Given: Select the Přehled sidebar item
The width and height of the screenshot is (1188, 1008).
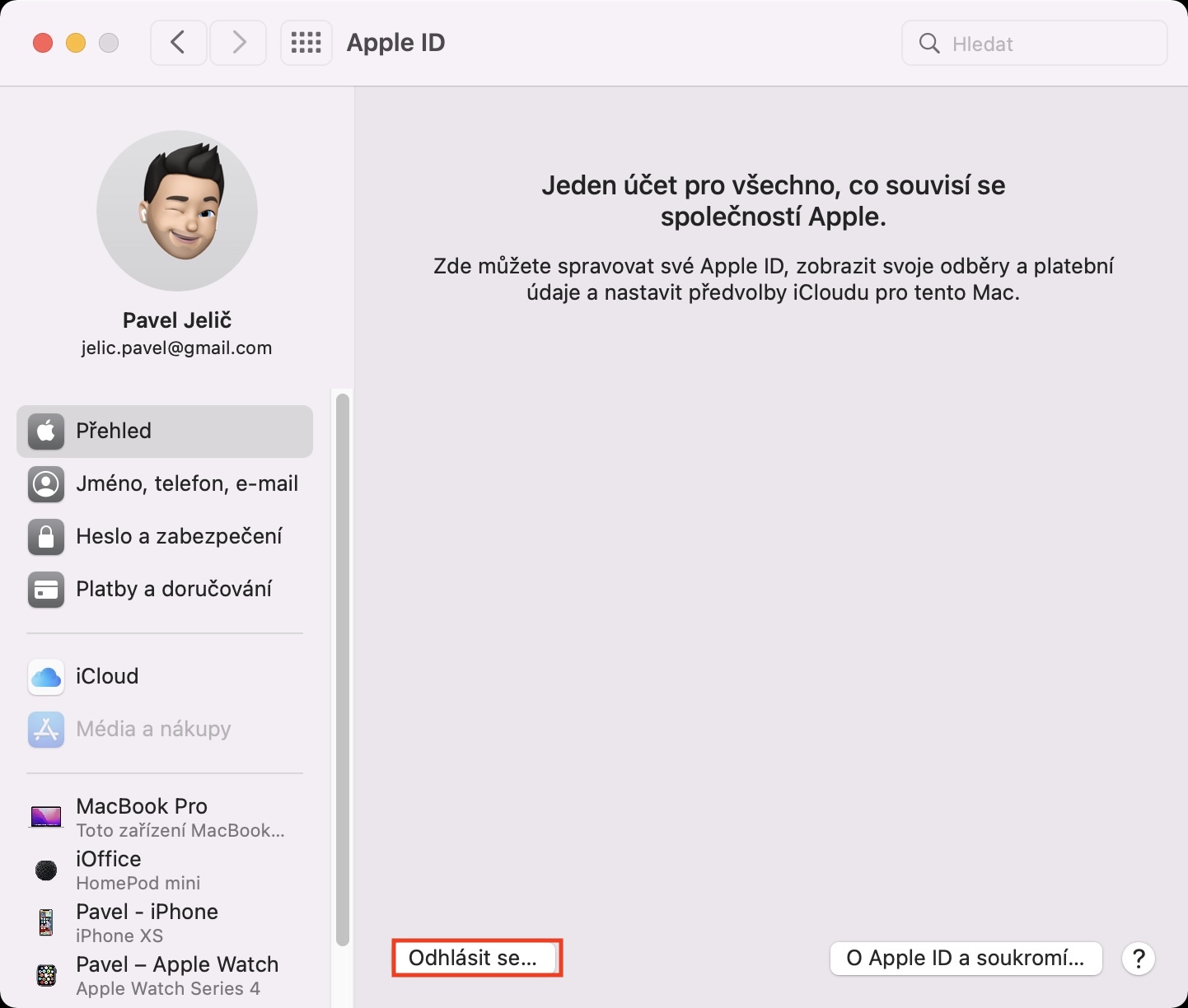Looking at the screenshot, I should (x=165, y=432).
